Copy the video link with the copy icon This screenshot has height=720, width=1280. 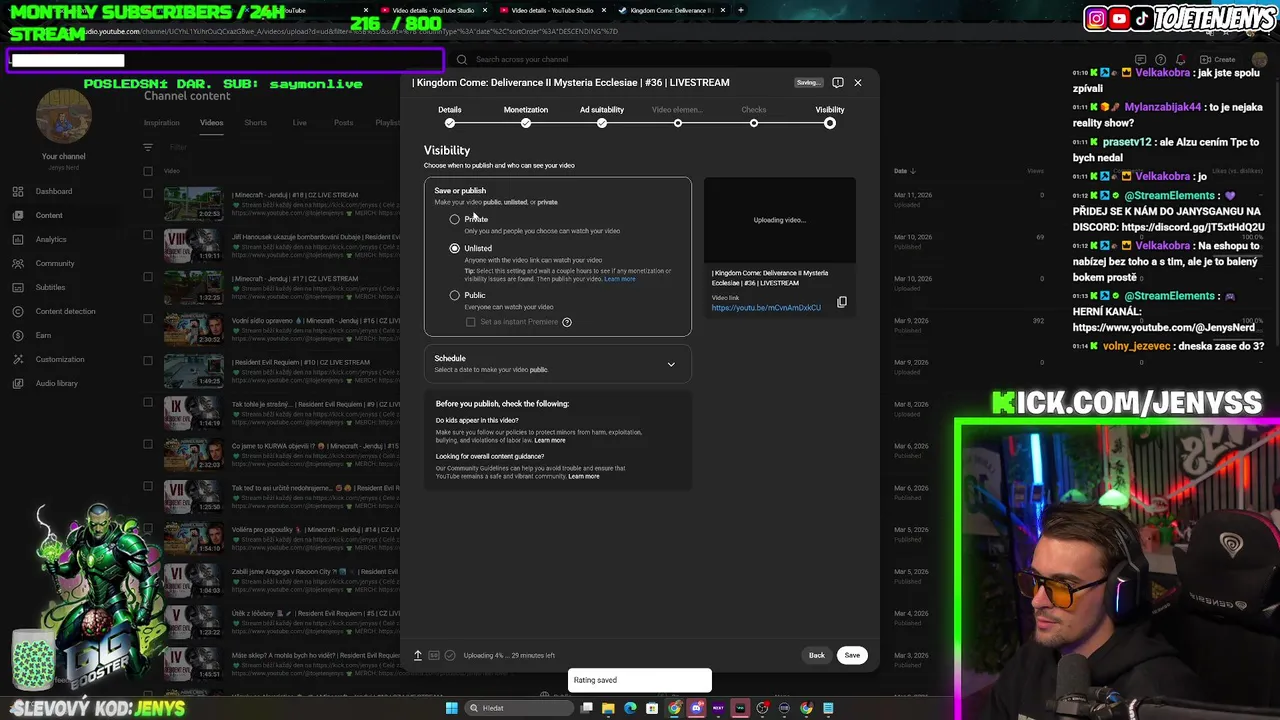point(842,302)
